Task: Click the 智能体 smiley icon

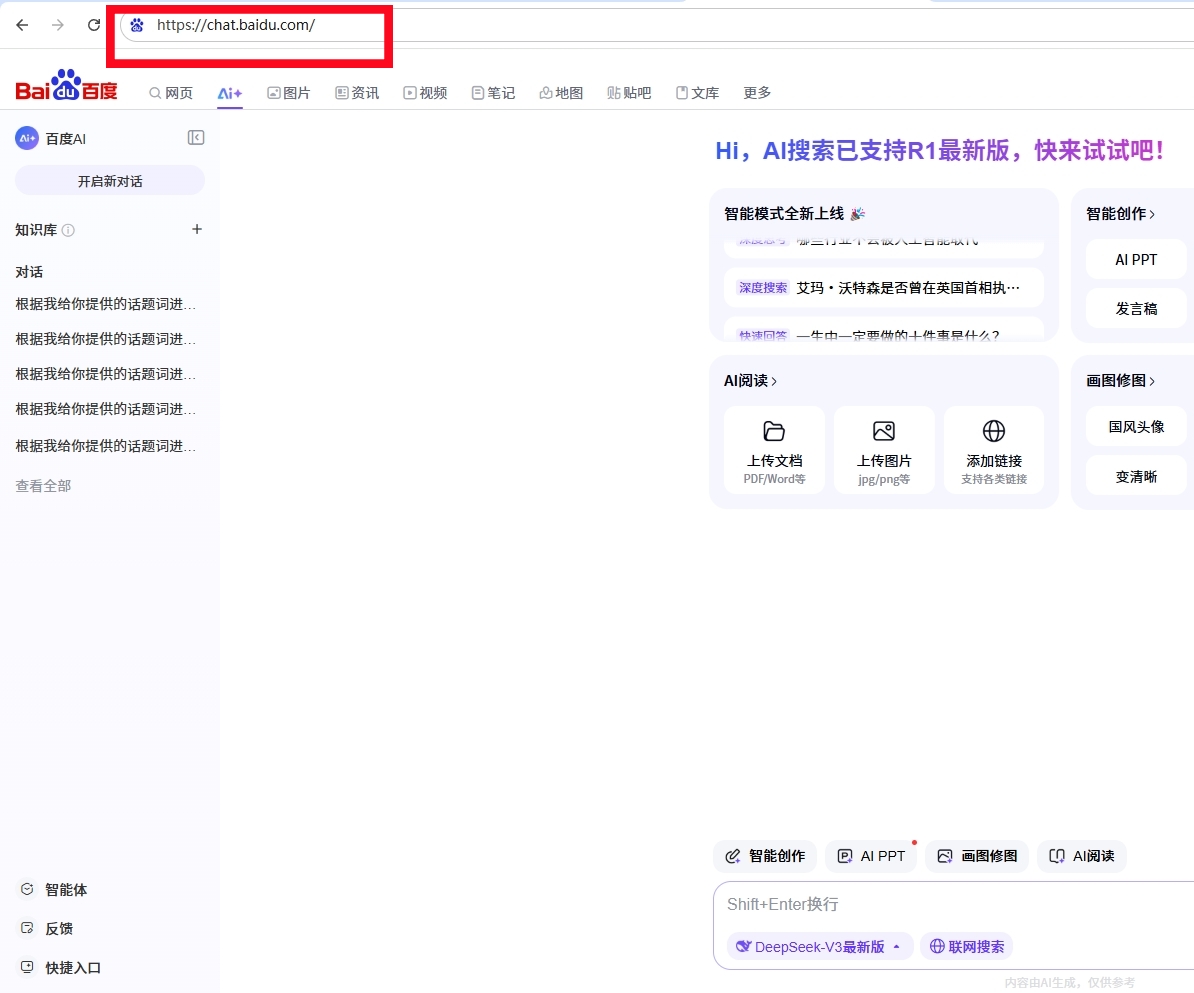Action: click(27, 889)
